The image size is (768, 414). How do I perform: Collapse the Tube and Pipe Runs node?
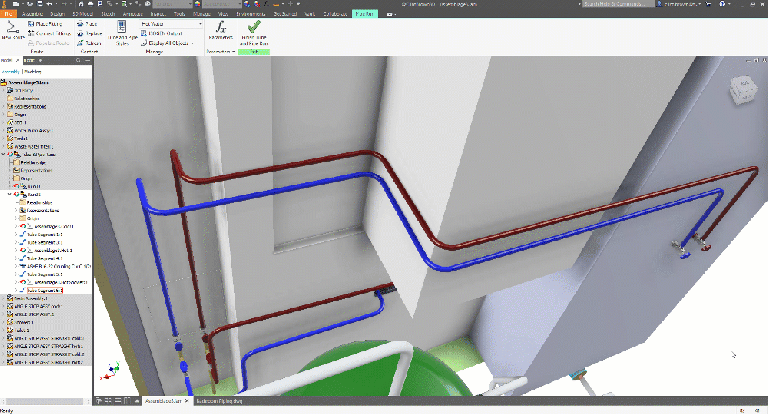click(3, 154)
